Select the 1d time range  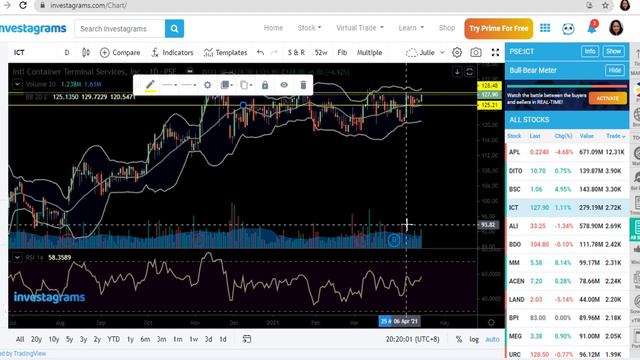click(x=223, y=339)
